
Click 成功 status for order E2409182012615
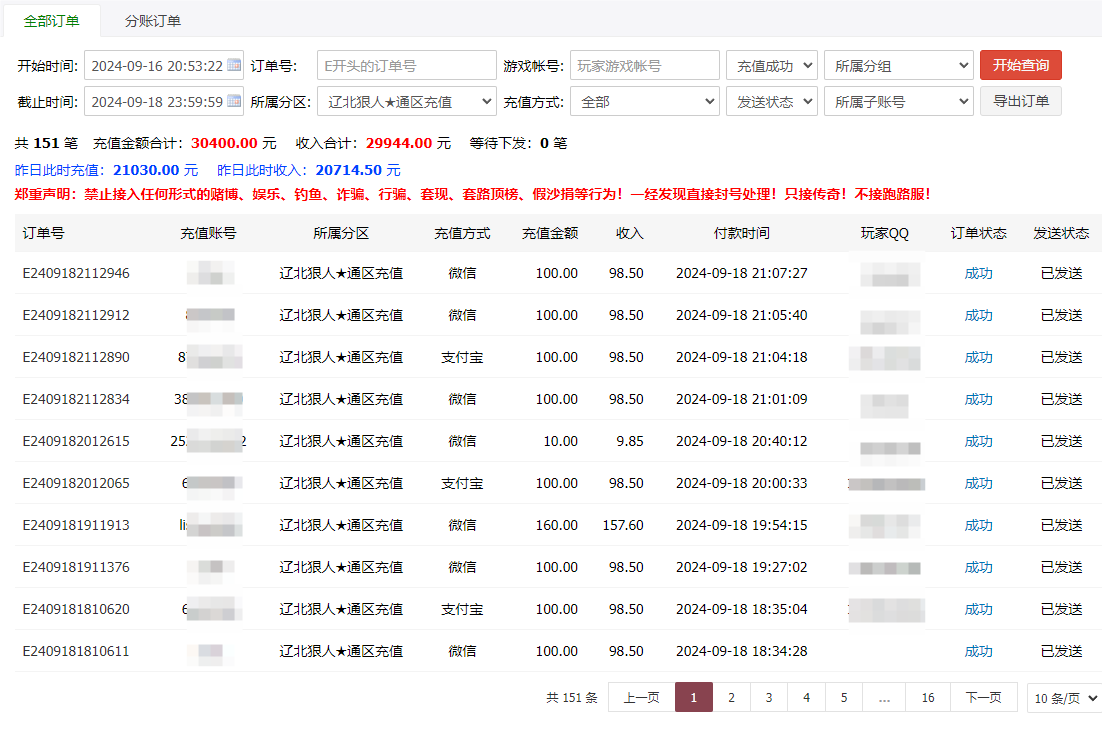pos(978,441)
